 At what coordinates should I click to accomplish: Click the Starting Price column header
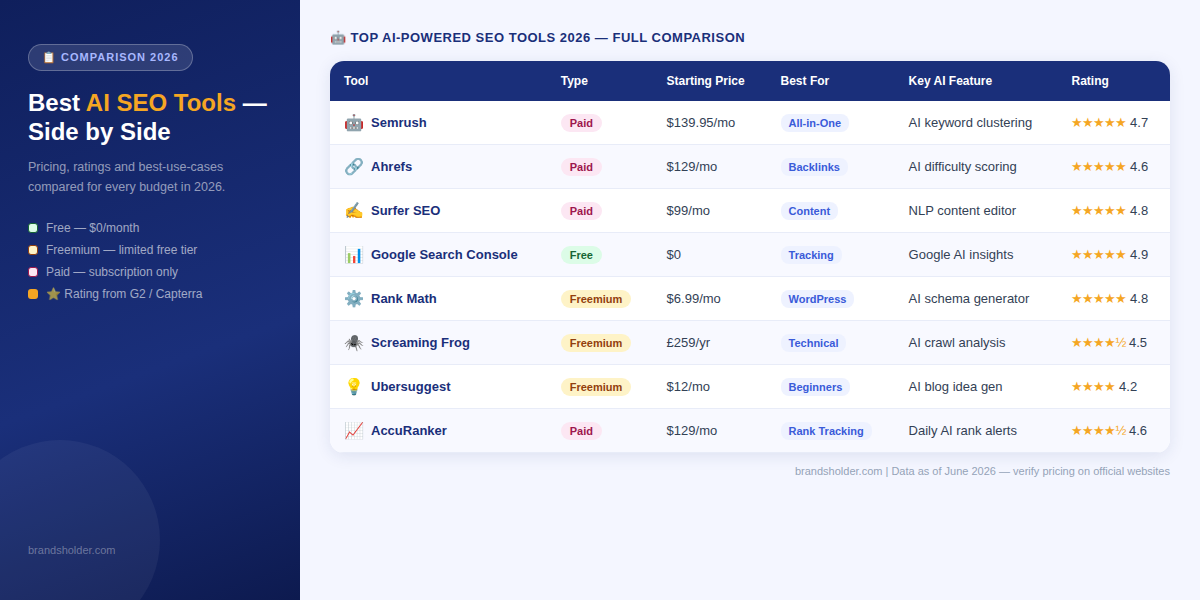[706, 81]
